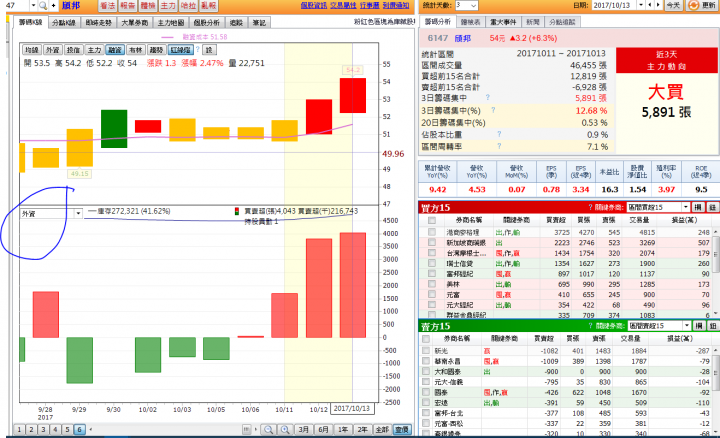Viewport: 720px width, 438px height.
Task: Click the blue help question mark after 紅綠燈
Action: (x=198, y=49)
